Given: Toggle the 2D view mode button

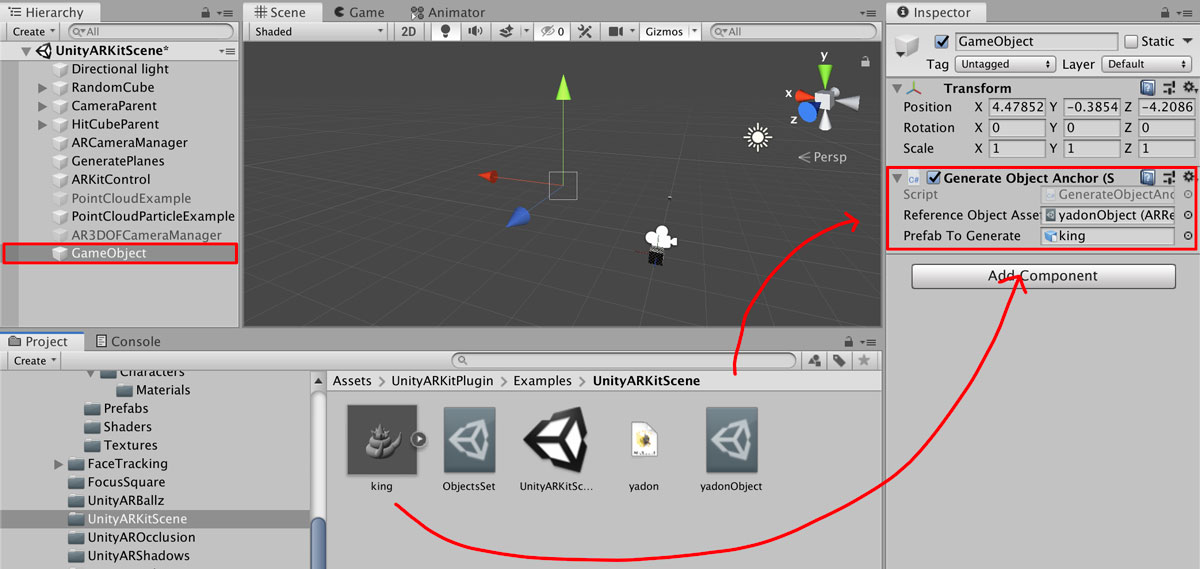Looking at the screenshot, I should tap(409, 31).
